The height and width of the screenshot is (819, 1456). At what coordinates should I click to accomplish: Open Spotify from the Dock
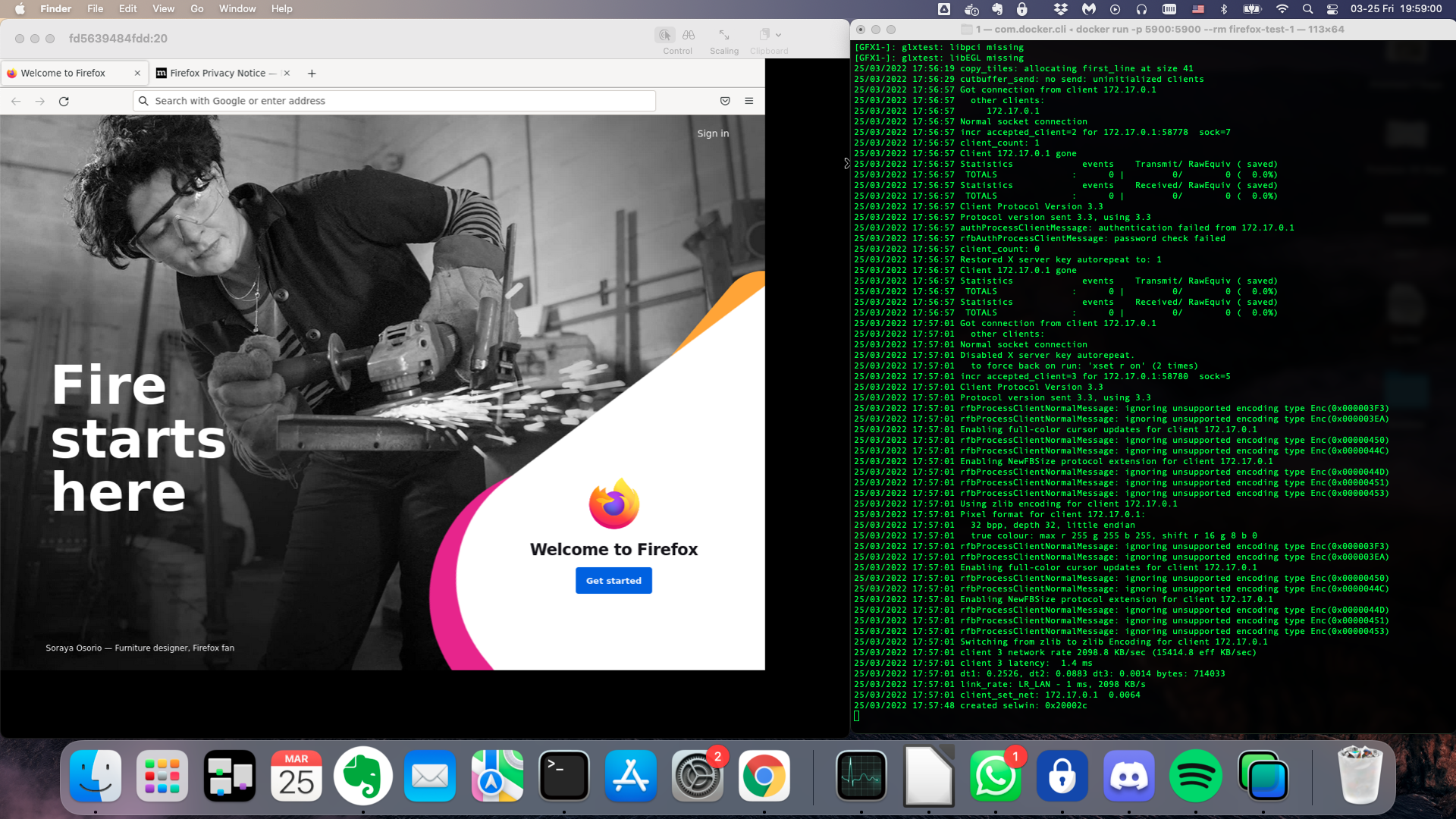pos(1196,776)
